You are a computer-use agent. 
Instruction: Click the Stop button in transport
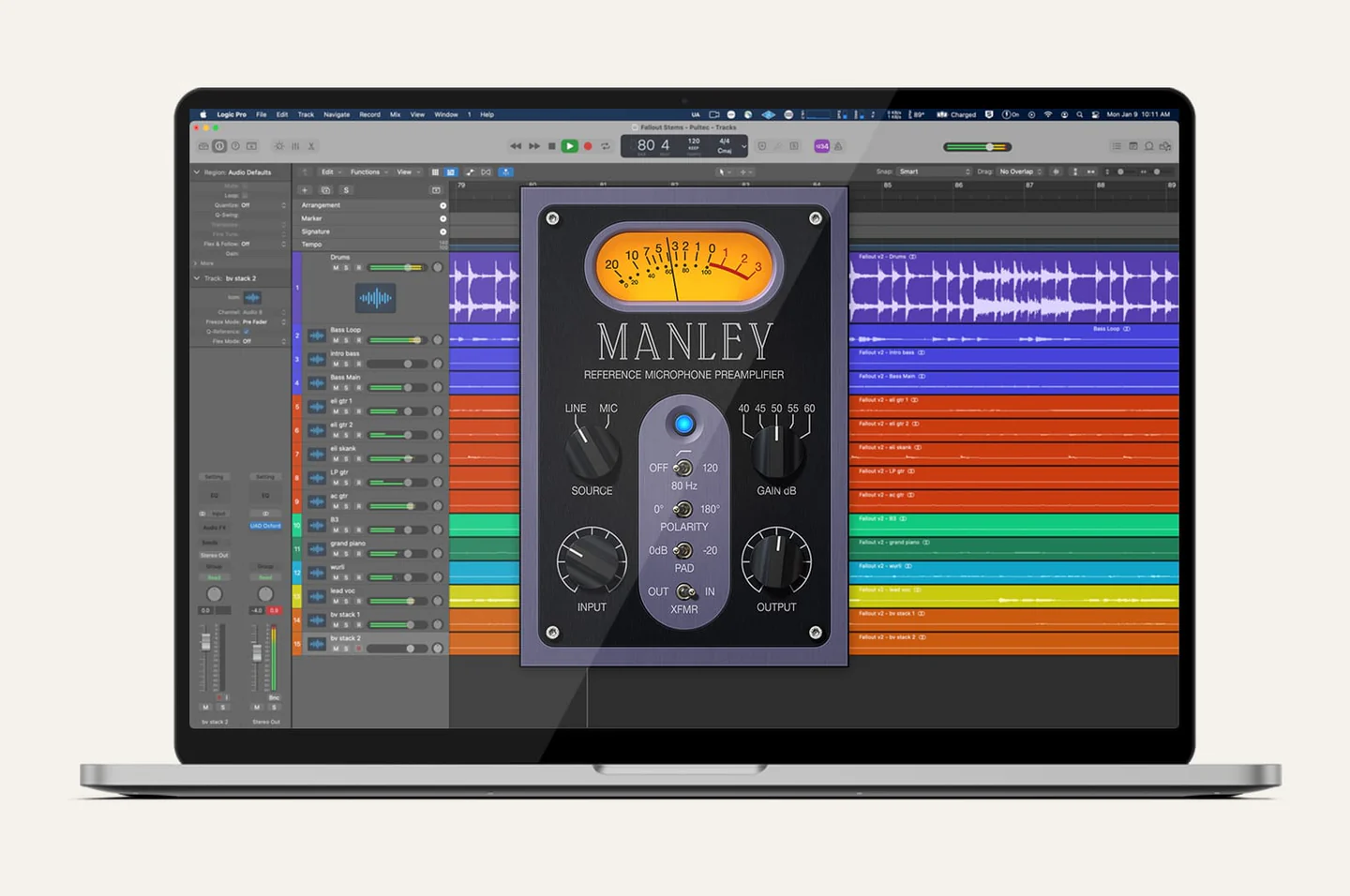coord(551,146)
